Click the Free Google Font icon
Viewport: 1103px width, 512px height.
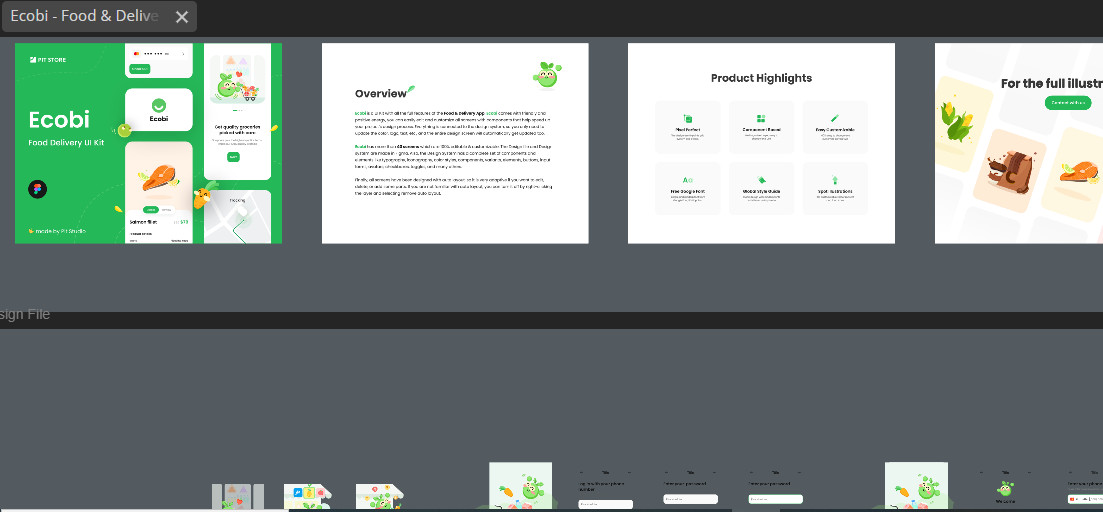(x=688, y=181)
